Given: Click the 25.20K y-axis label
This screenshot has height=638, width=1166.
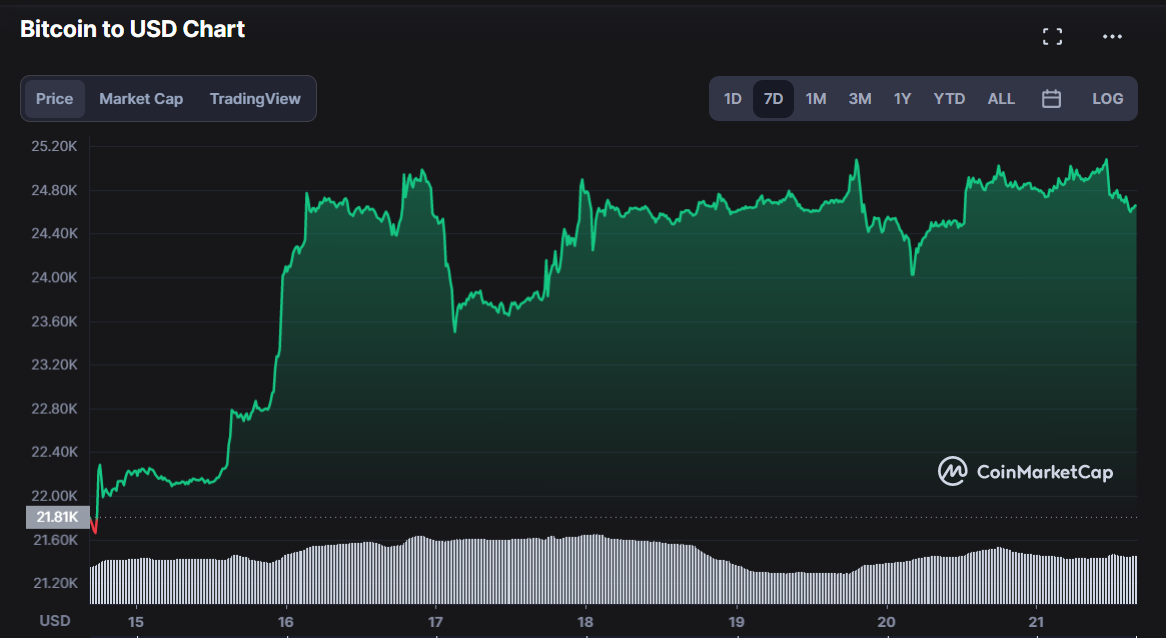Looking at the screenshot, I should (x=54, y=146).
